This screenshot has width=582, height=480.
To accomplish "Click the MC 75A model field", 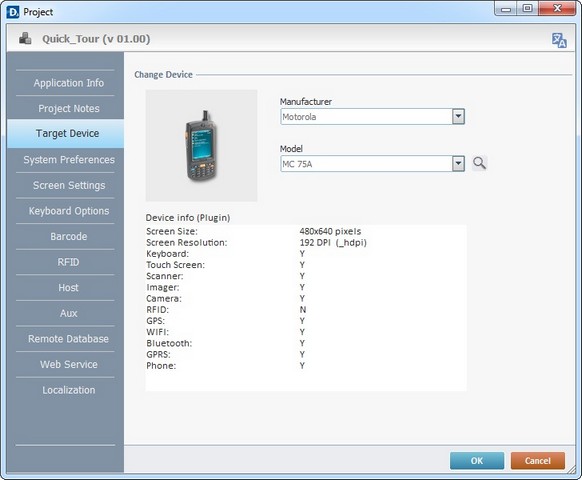I will coord(372,164).
